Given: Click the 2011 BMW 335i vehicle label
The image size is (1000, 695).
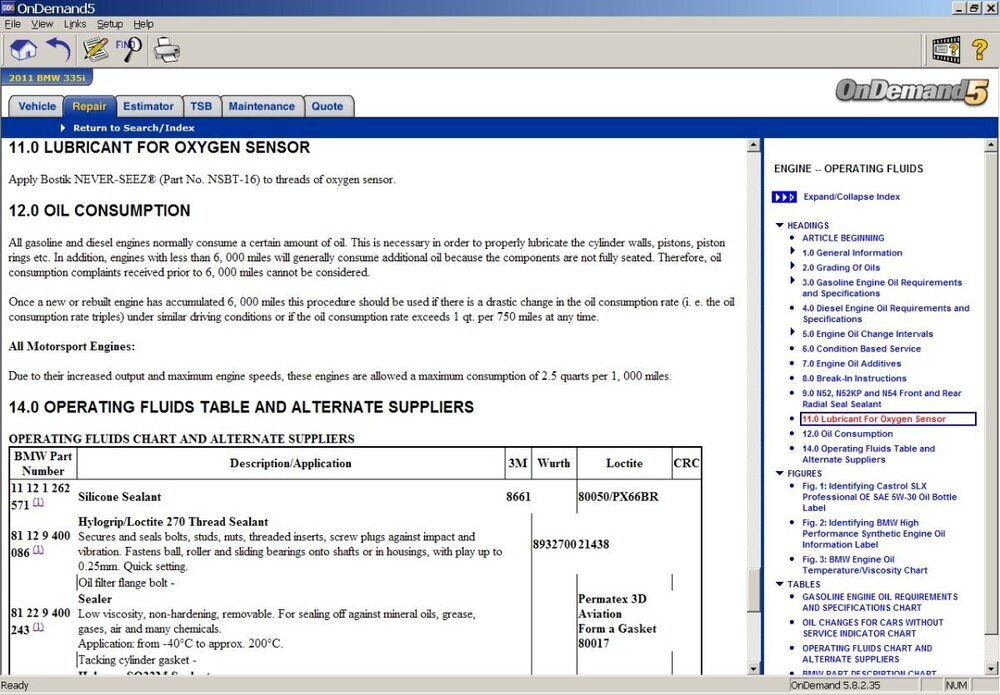Looking at the screenshot, I should [x=36, y=77].
